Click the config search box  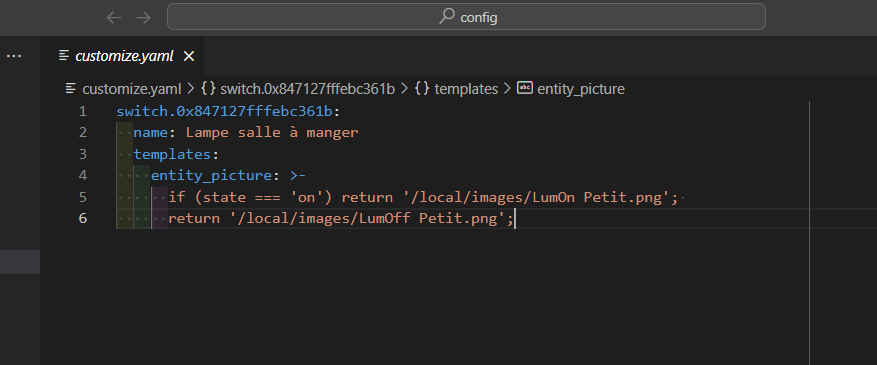pyautogui.click(x=466, y=17)
